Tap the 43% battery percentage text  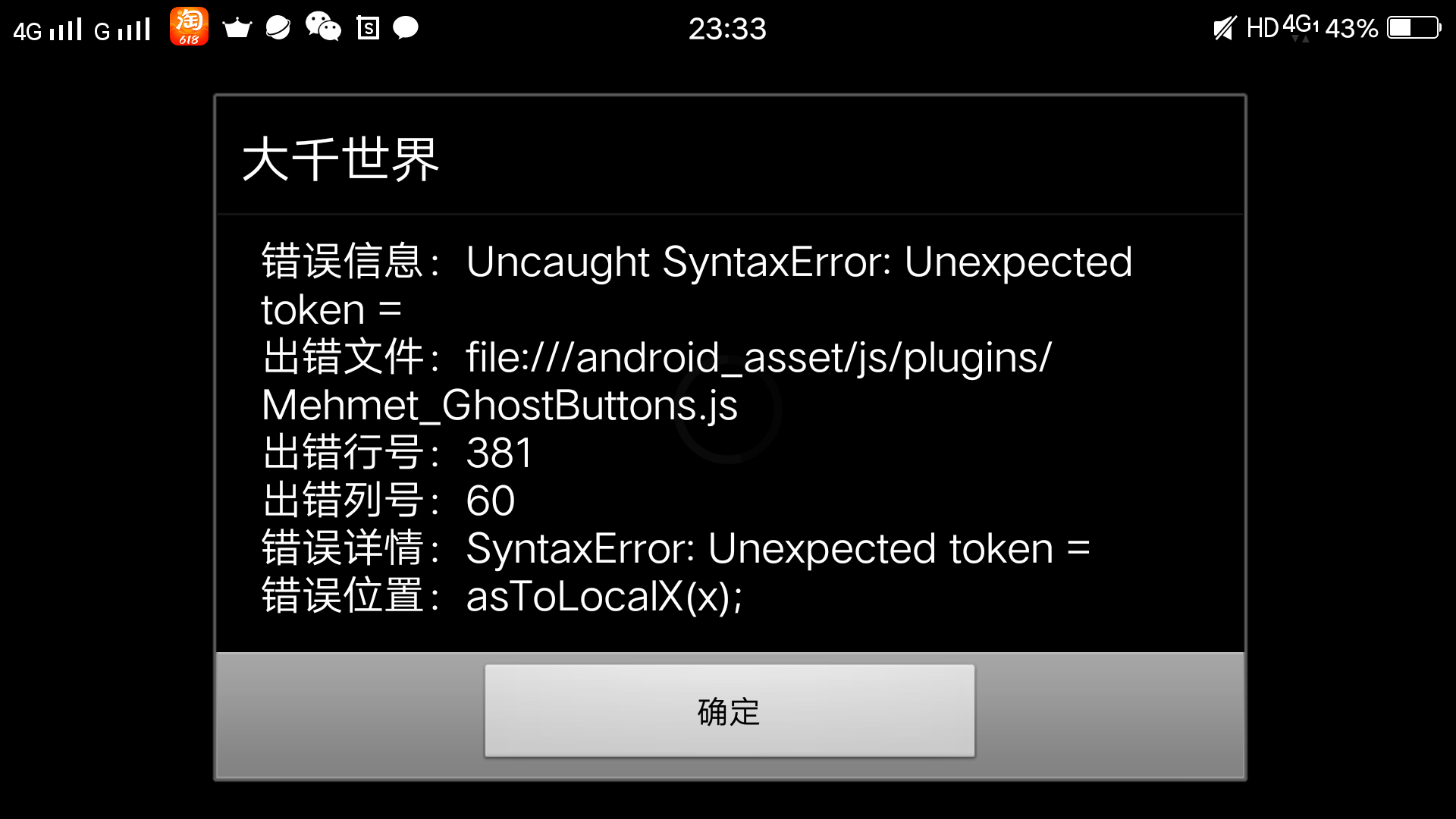coord(1351,29)
